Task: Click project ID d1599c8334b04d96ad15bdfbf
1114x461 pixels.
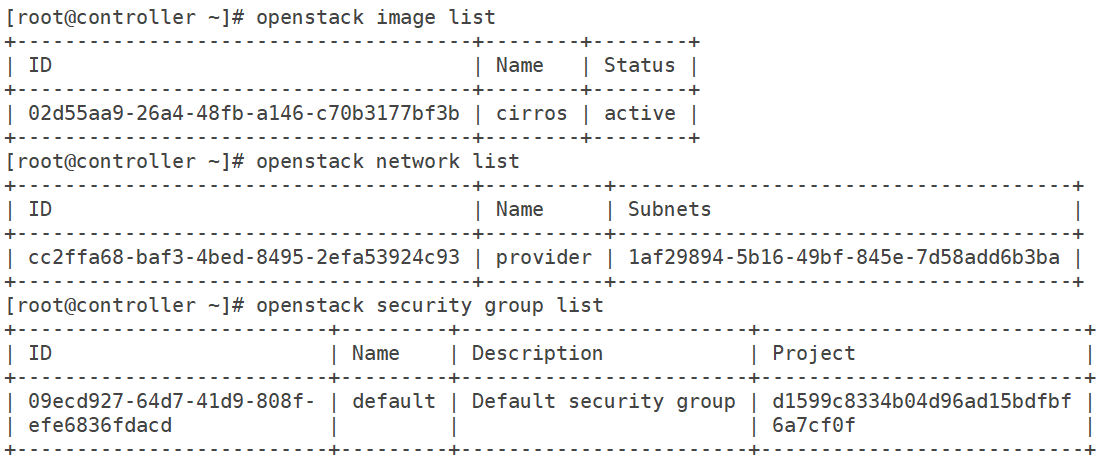Action: [921, 402]
